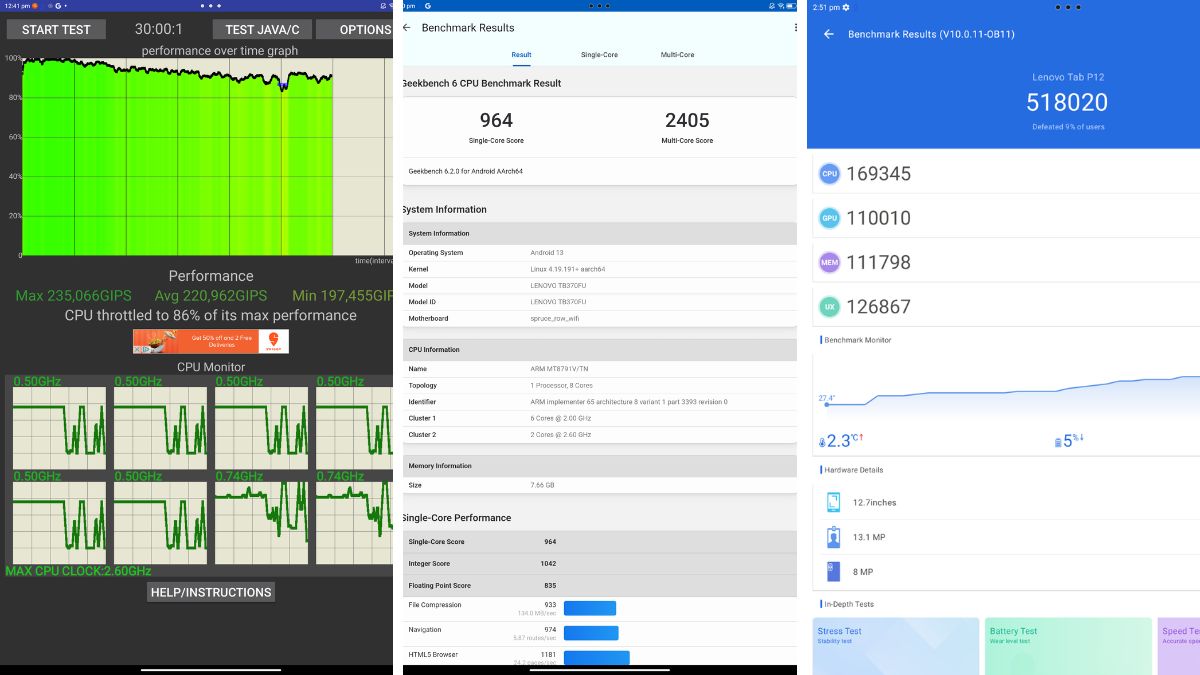Open the settings gear in the status bar
1200x675 pixels.
(846, 7)
